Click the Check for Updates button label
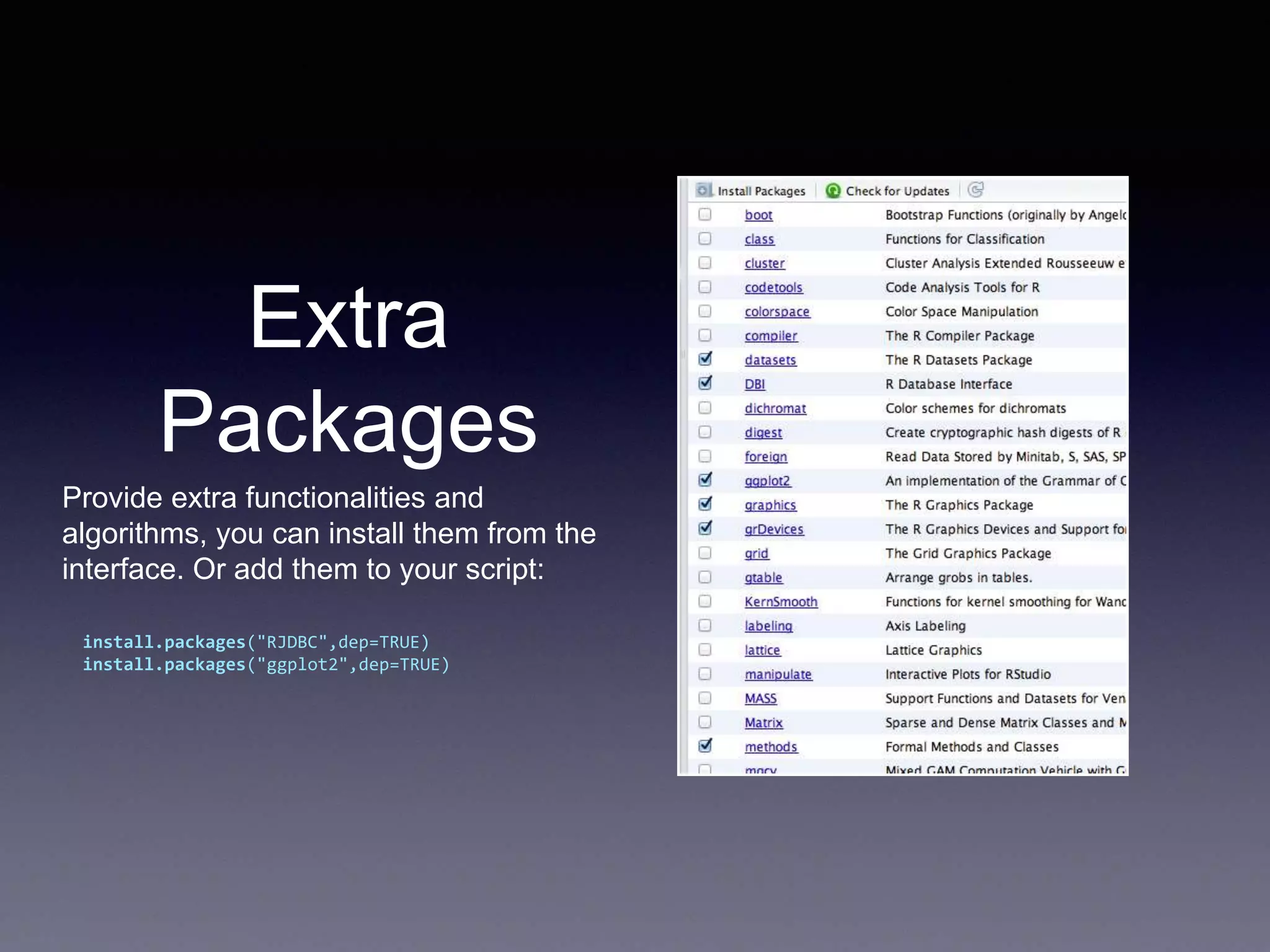Image resolution: width=1270 pixels, height=952 pixels. (x=897, y=192)
